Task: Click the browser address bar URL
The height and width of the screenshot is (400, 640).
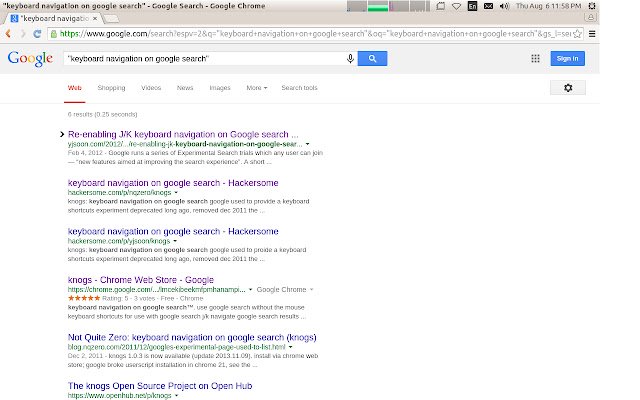Action: pyautogui.click(x=315, y=34)
